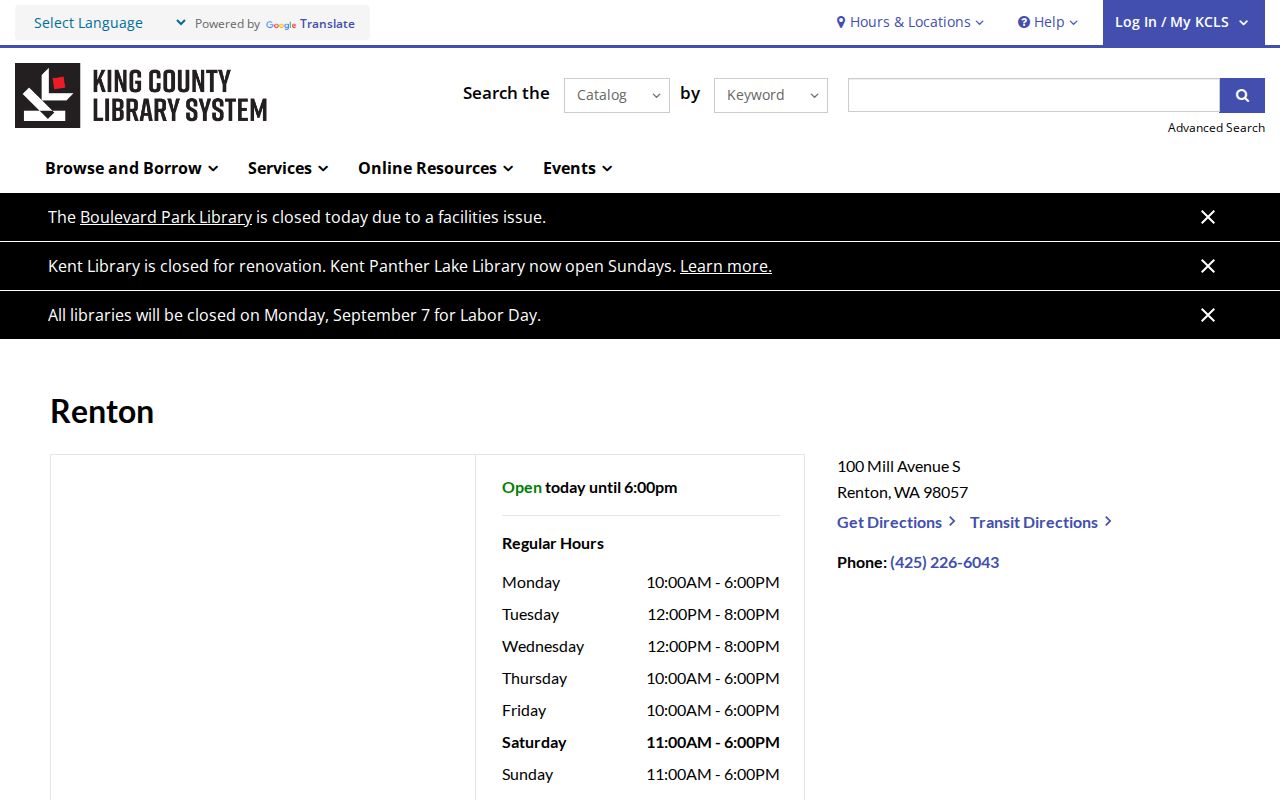Click the address line 100 Mill Avenue S
The image size is (1280, 800).
899,466
